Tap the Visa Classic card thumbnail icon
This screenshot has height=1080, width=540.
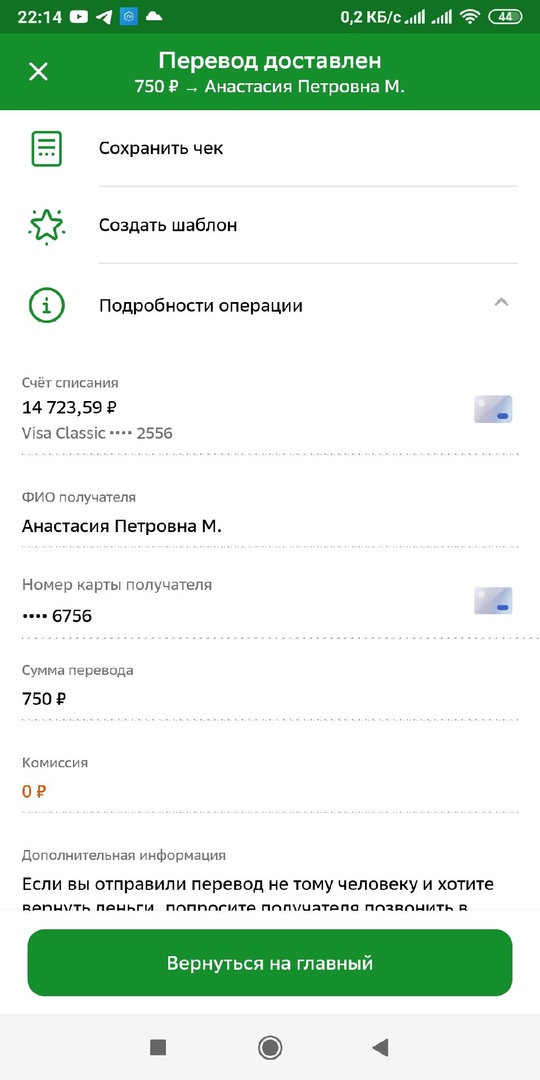[x=493, y=408]
